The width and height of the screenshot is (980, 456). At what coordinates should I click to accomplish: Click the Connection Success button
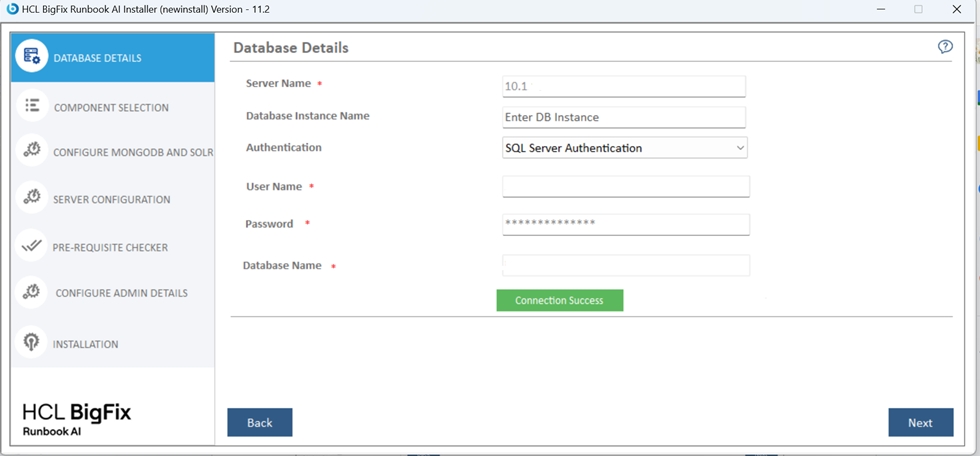[x=559, y=300]
